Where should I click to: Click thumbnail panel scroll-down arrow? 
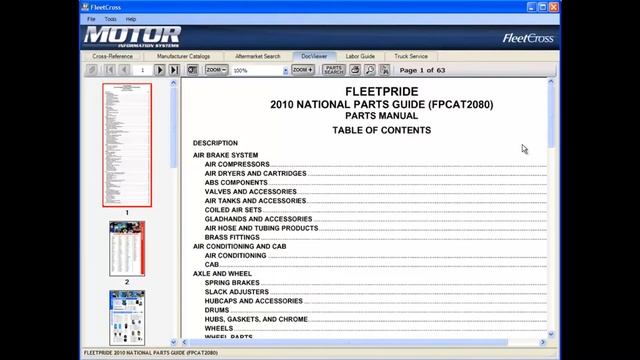click(173, 342)
